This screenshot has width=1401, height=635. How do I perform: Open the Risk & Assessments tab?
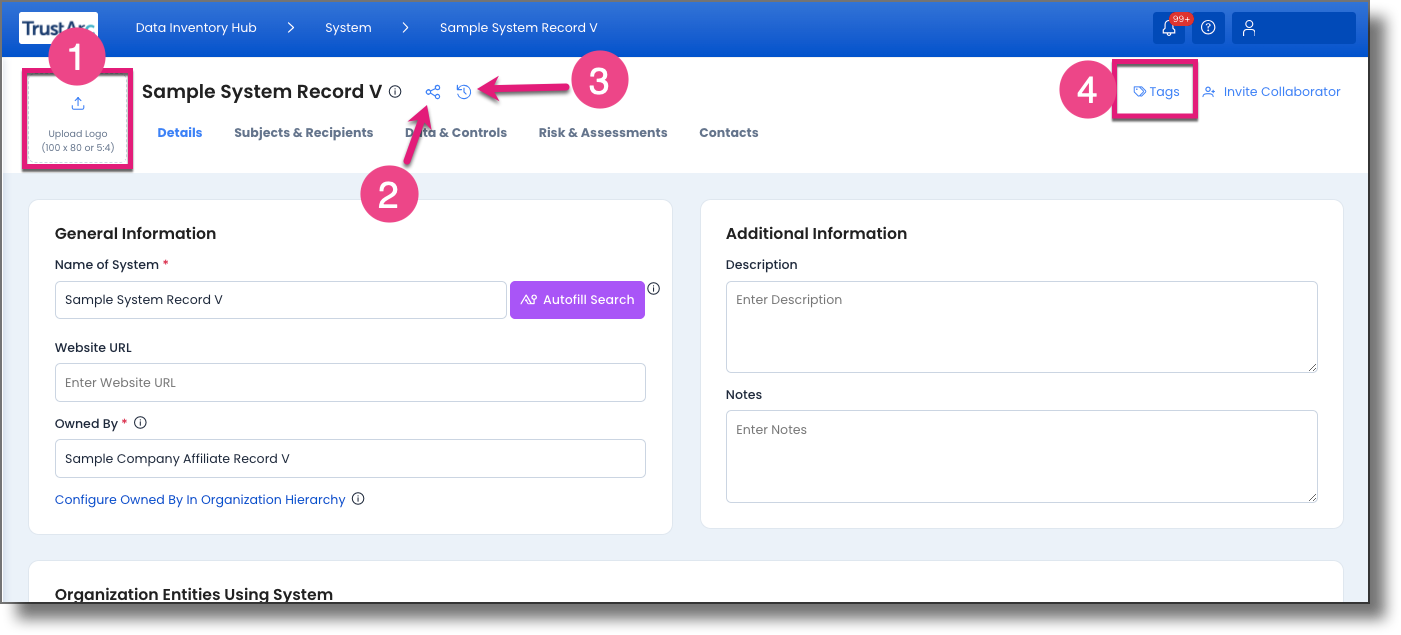click(x=602, y=132)
